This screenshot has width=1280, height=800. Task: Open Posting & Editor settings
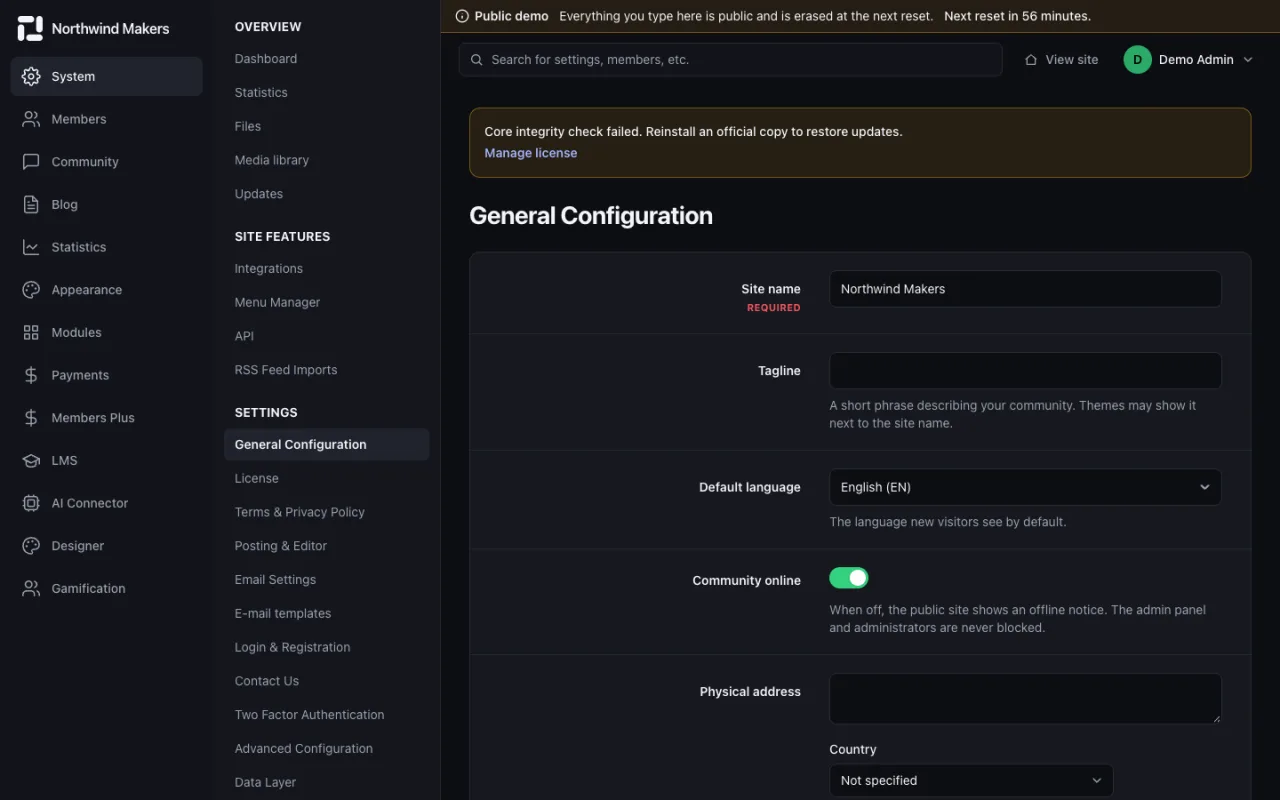coord(281,546)
